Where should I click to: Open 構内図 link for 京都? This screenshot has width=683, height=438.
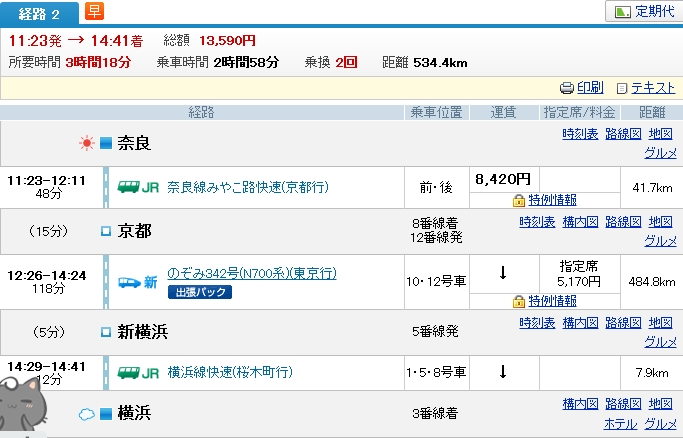580,222
